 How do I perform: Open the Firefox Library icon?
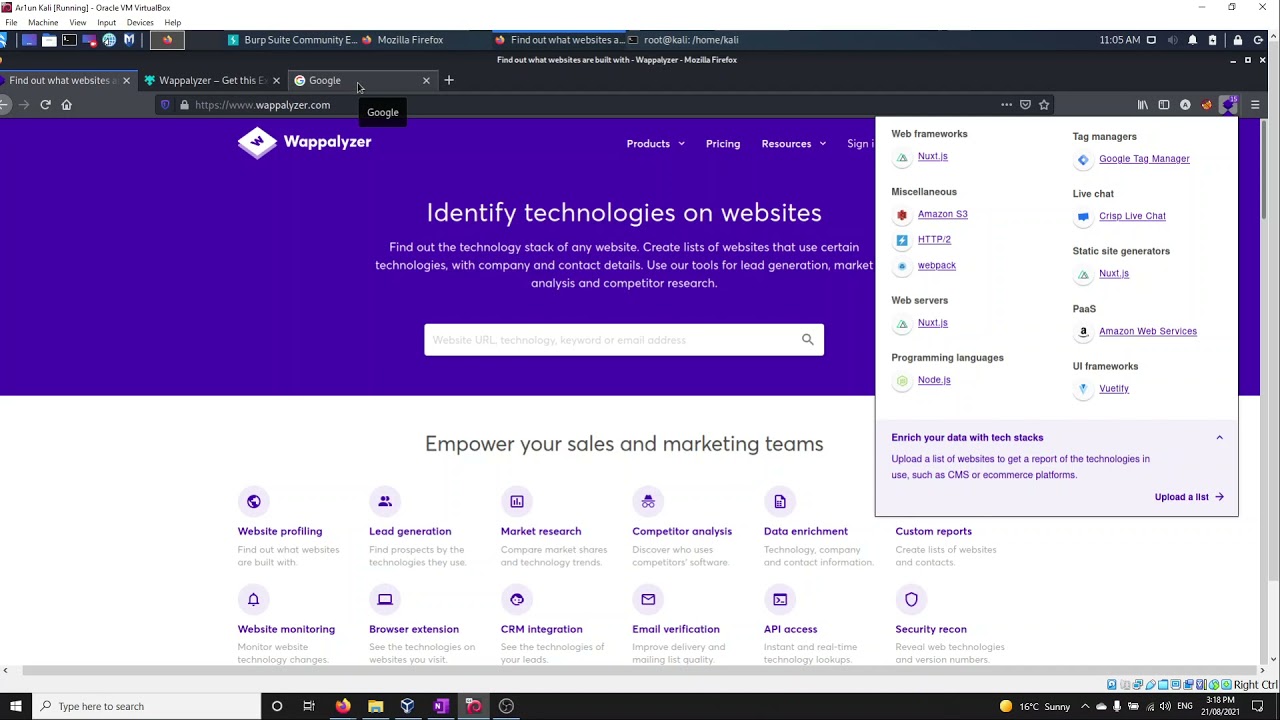[1143, 105]
